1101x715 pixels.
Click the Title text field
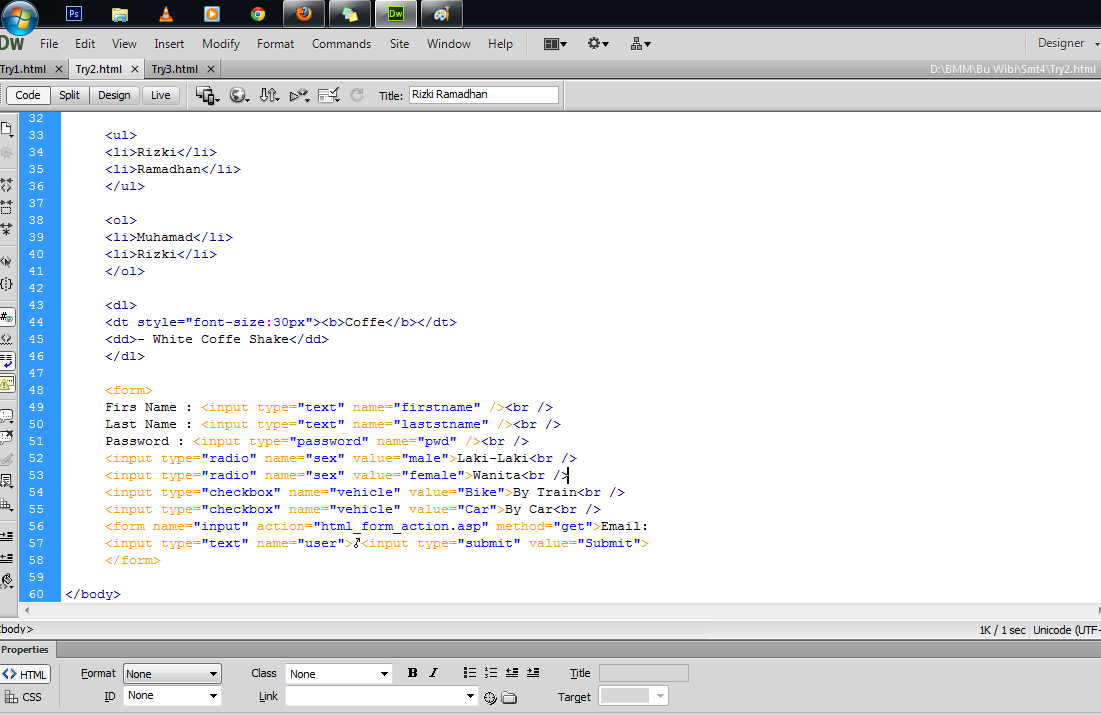point(483,95)
